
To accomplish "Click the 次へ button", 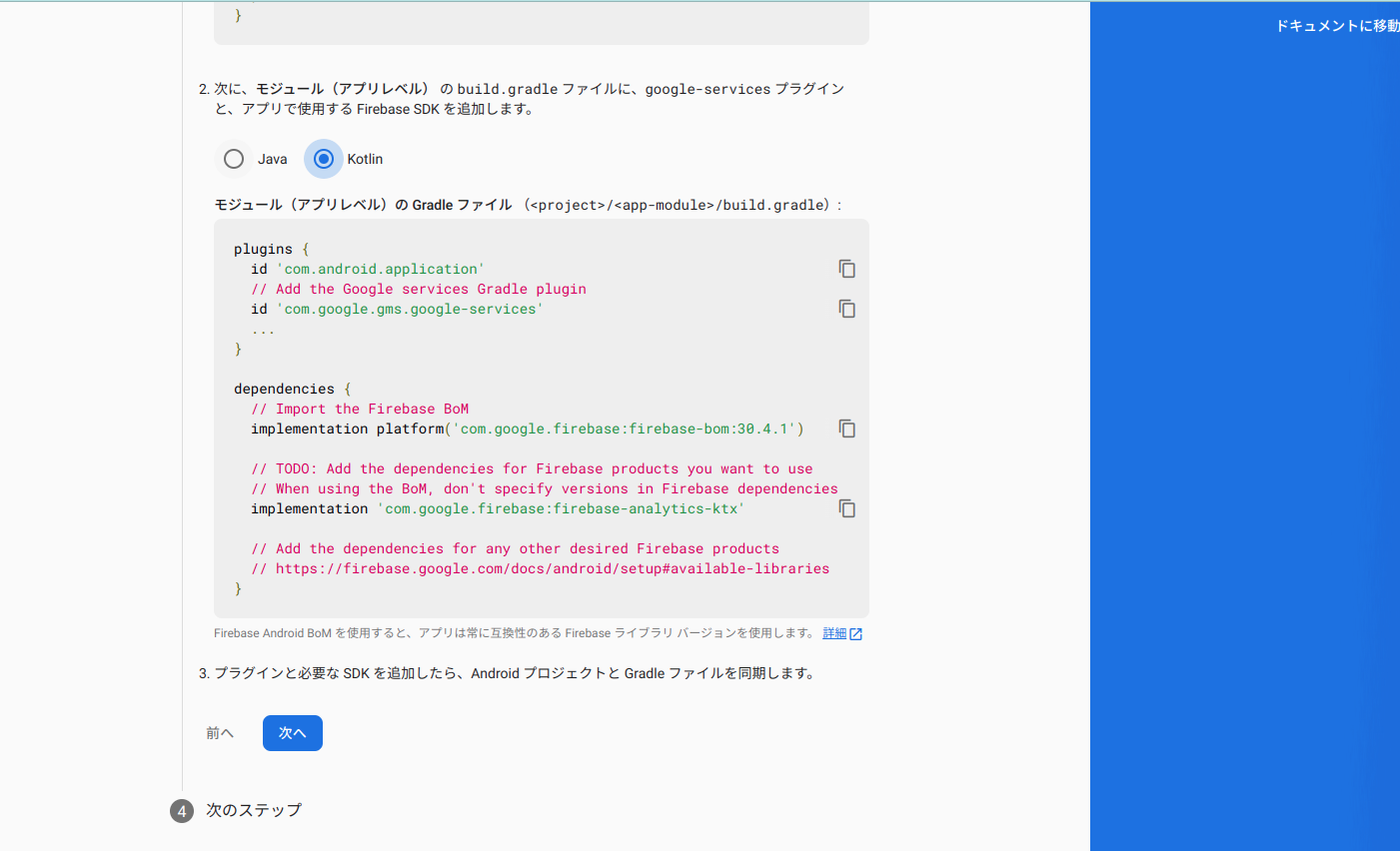I will (x=292, y=732).
